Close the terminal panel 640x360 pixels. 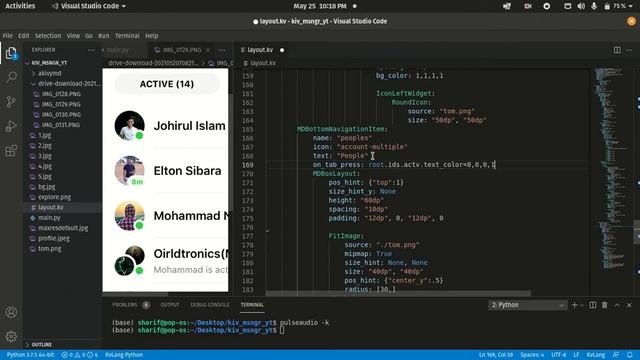click(x=629, y=305)
